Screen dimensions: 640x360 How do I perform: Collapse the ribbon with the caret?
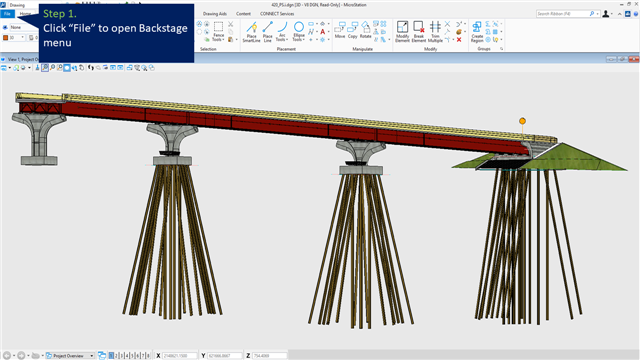[620, 14]
